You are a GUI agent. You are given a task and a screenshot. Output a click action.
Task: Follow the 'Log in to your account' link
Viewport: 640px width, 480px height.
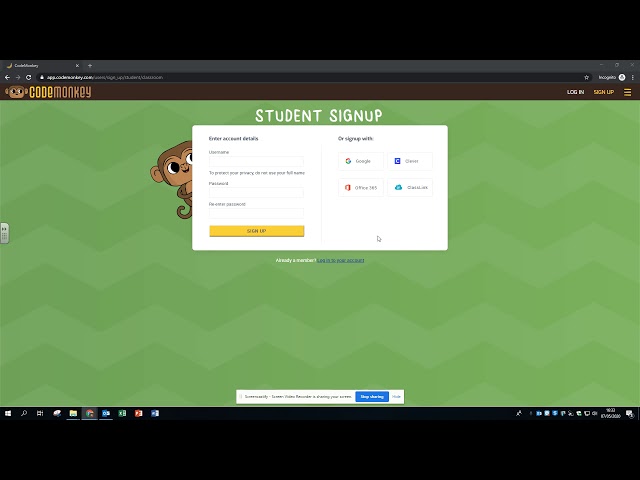coord(341,260)
